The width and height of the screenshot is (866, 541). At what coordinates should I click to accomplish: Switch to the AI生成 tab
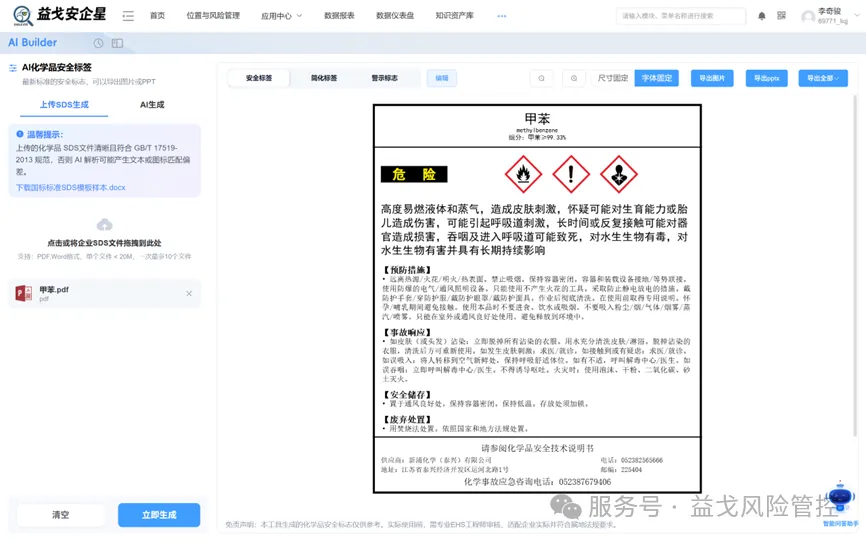(152, 104)
